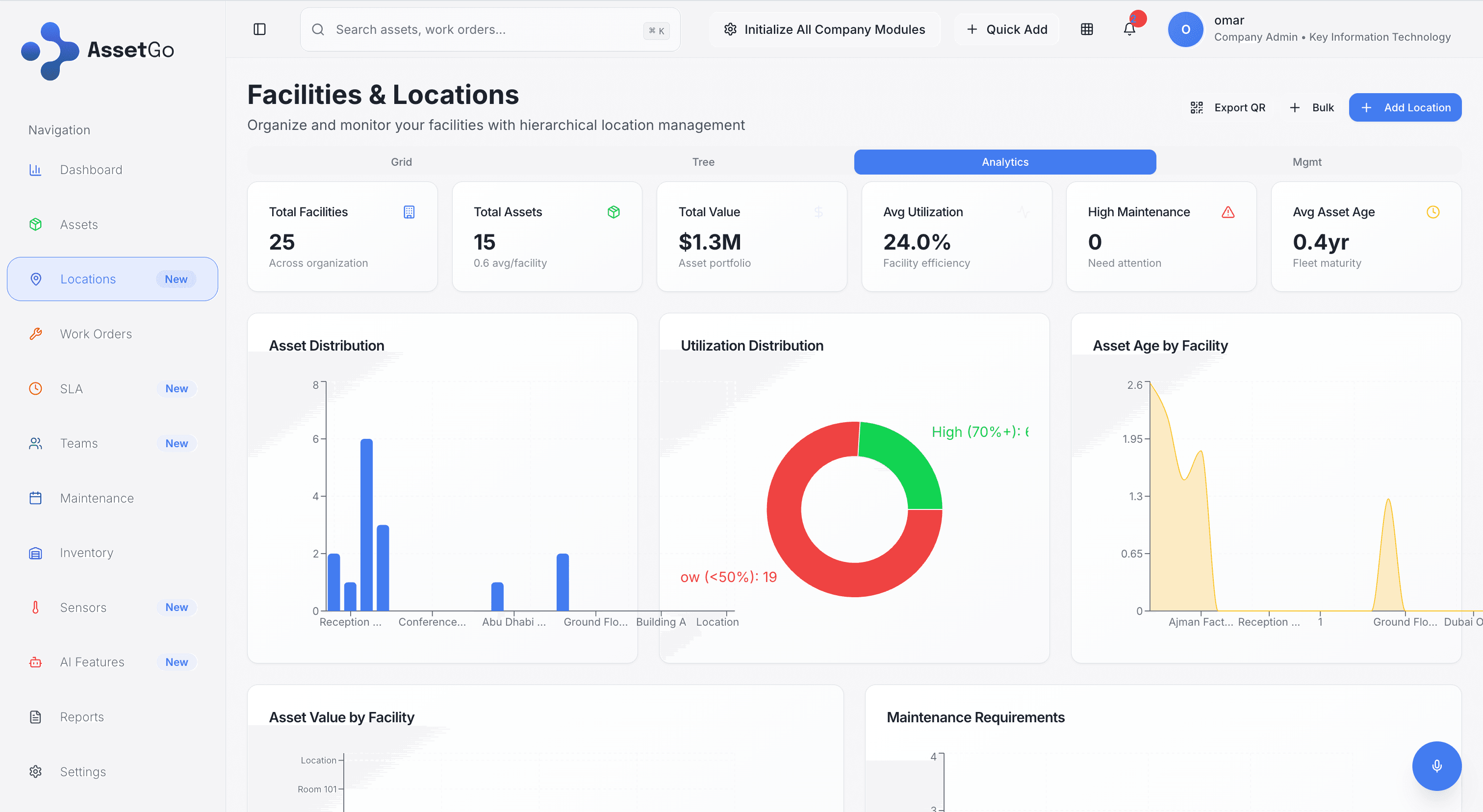
Task: Open the Mgmt tab
Action: [x=1307, y=162]
